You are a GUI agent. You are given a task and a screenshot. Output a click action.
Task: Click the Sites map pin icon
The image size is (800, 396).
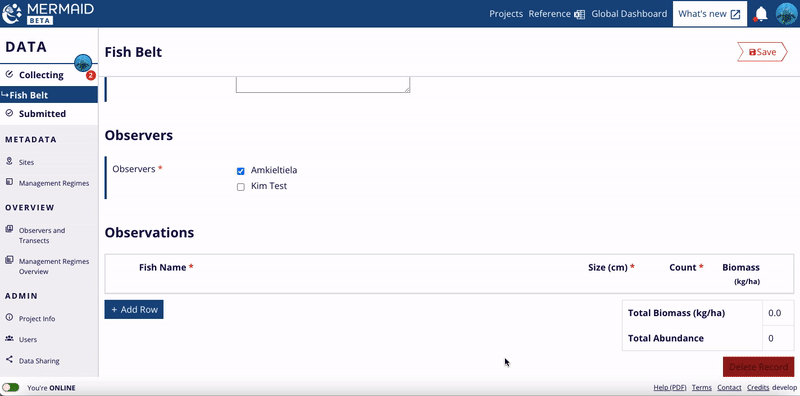pyautogui.click(x=9, y=161)
